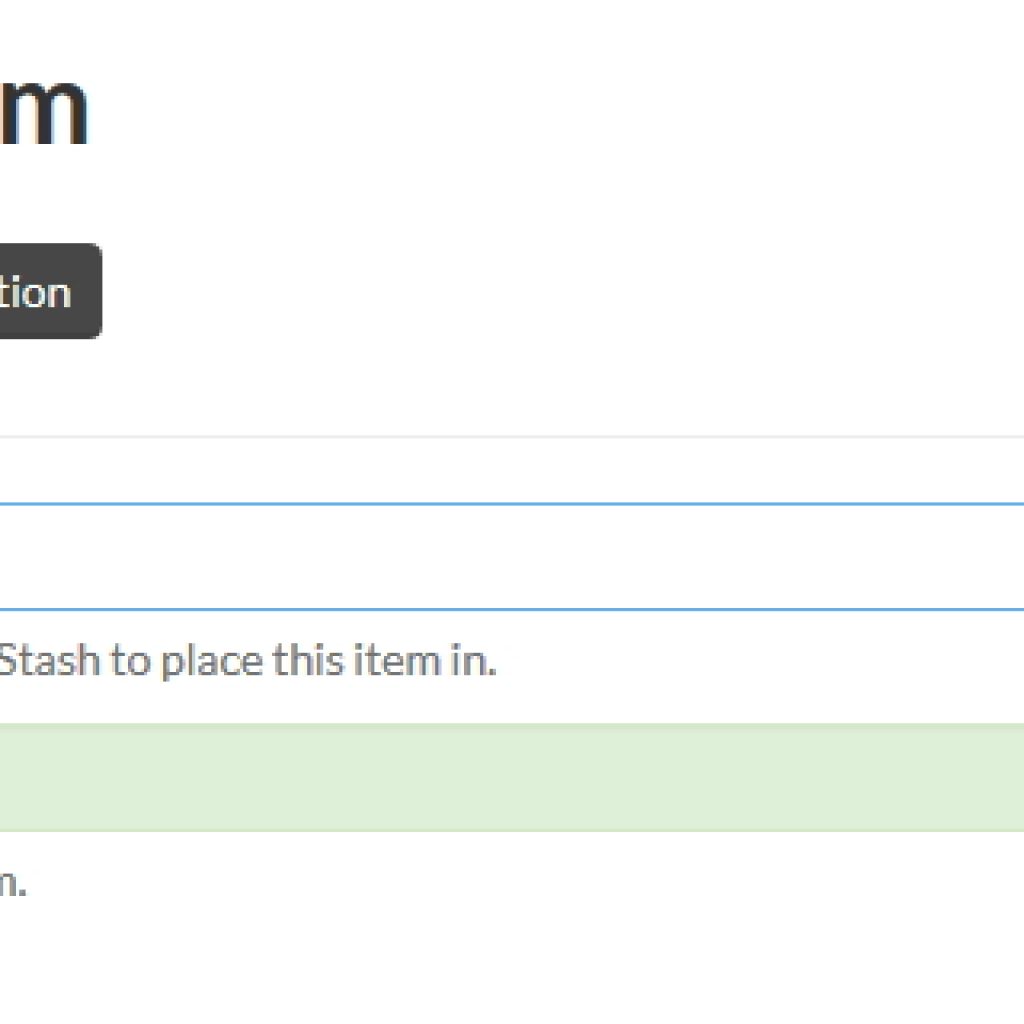
Task: Click the large heading ending in "m"
Action: [x=43, y=110]
